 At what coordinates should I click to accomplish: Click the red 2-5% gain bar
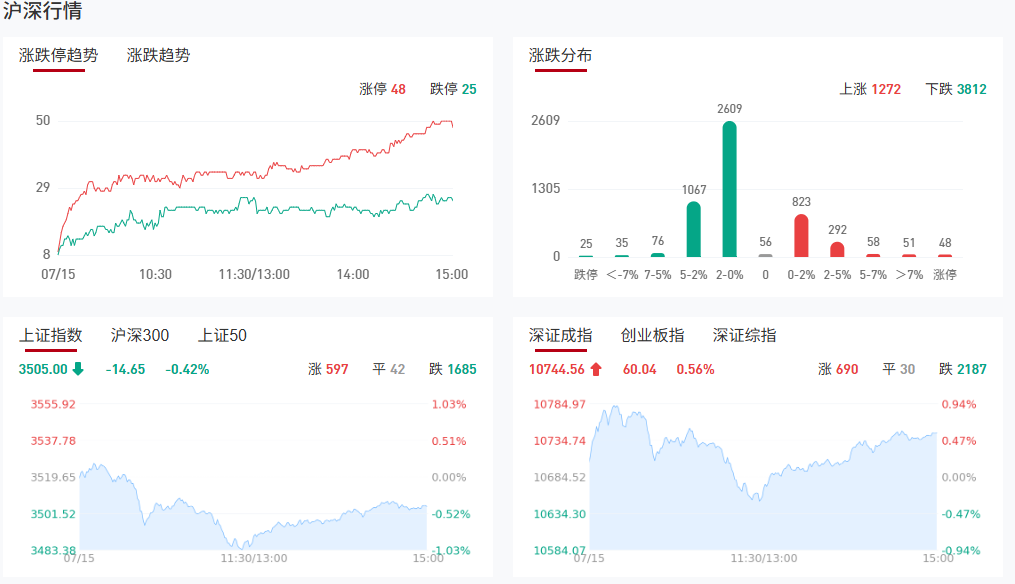point(837,249)
